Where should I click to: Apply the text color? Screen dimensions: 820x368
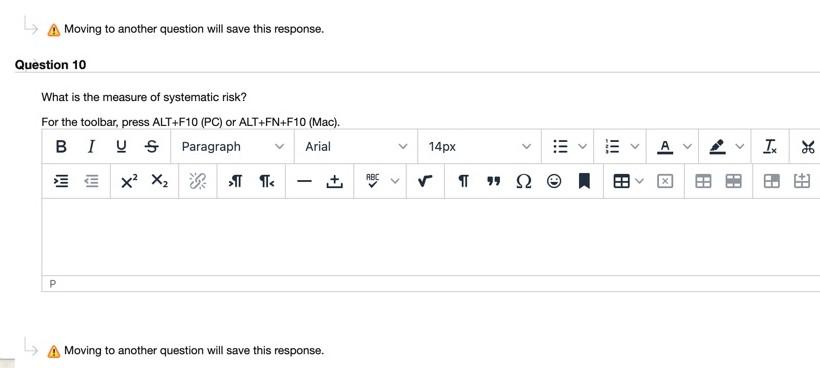[665, 147]
